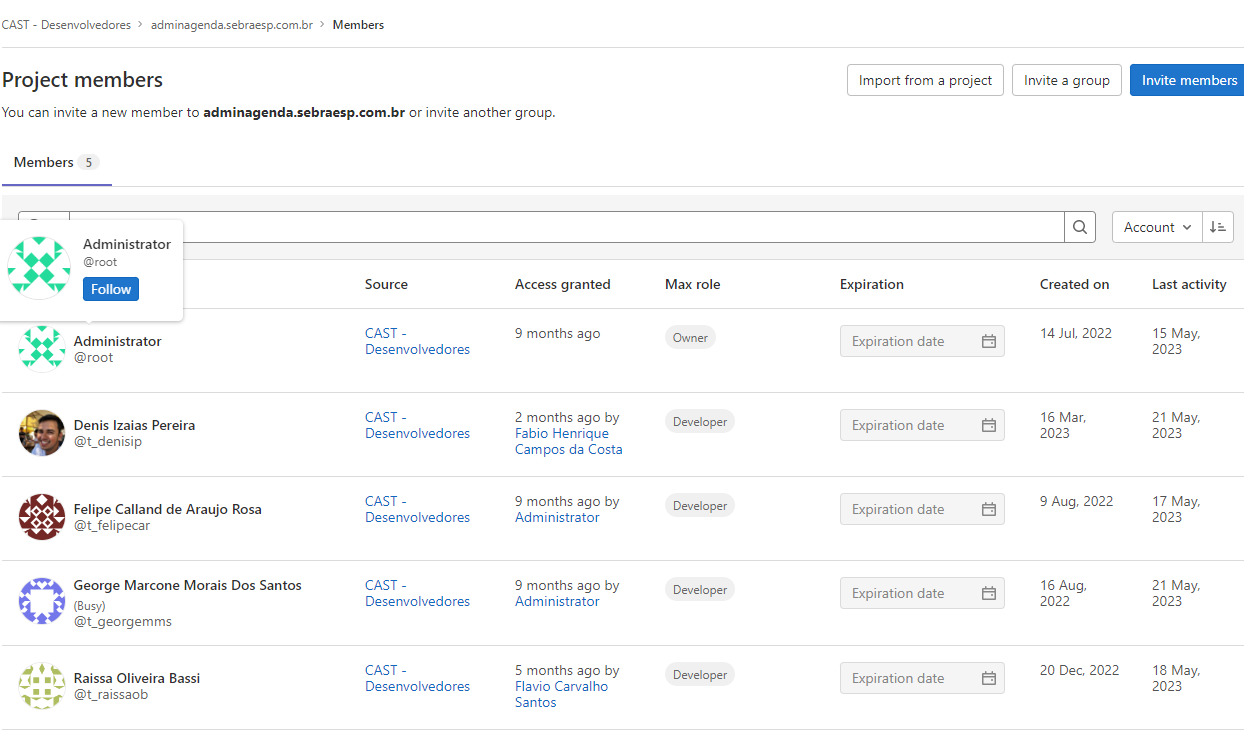Open calendar icon in Administrator's expiration field
Image resolution: width=1244 pixels, height=735 pixels.
click(x=988, y=341)
